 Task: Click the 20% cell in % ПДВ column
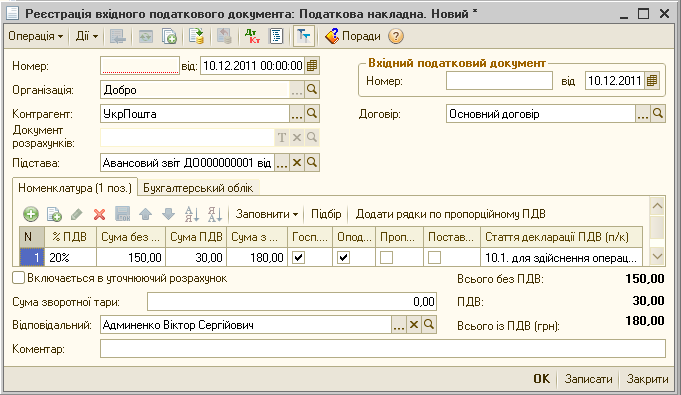point(70,258)
